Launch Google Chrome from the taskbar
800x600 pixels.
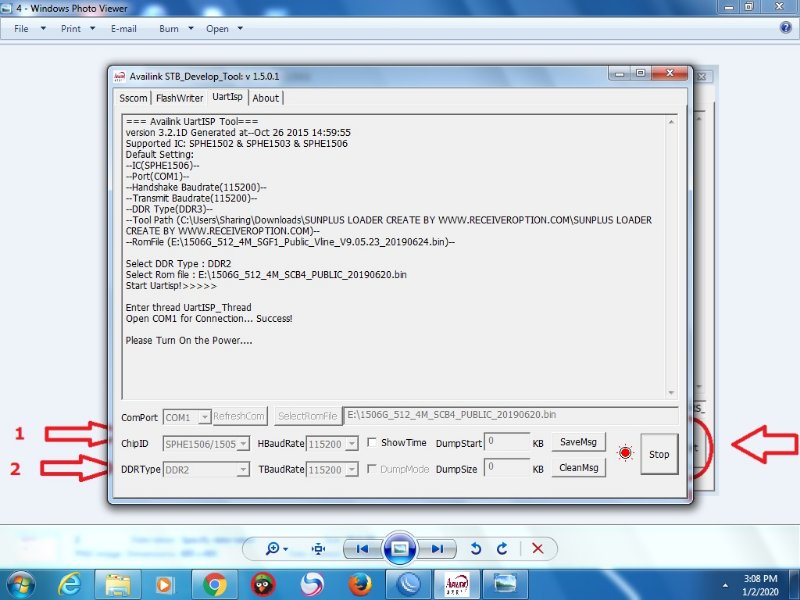(x=214, y=583)
